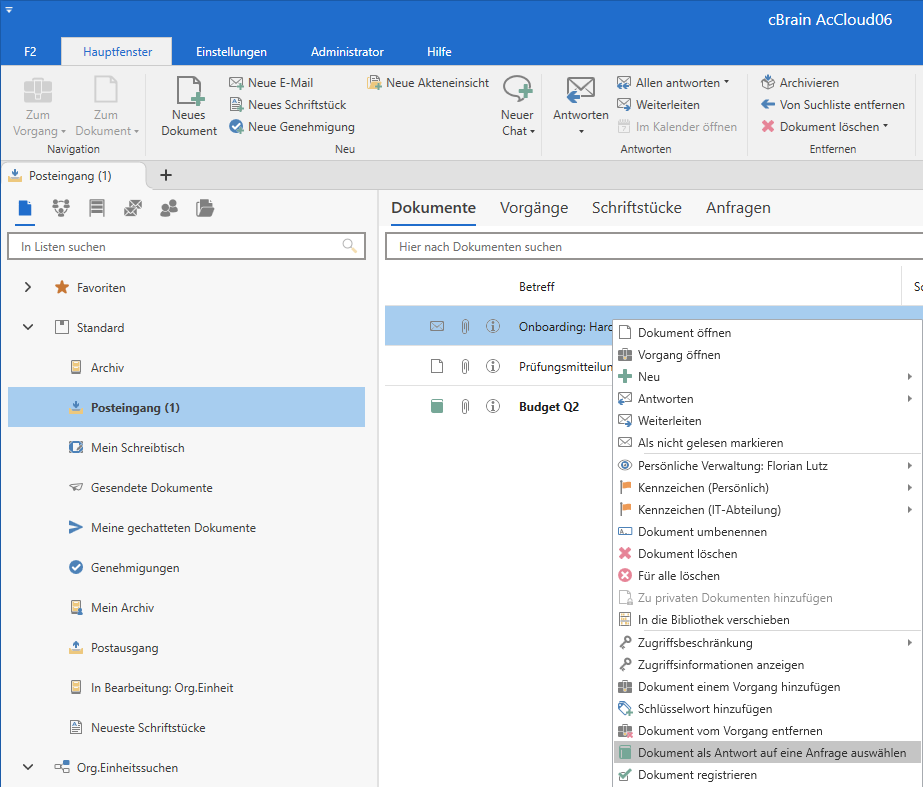923x787 pixels.
Task: Open the org chart list view icon
Action: click(61, 208)
